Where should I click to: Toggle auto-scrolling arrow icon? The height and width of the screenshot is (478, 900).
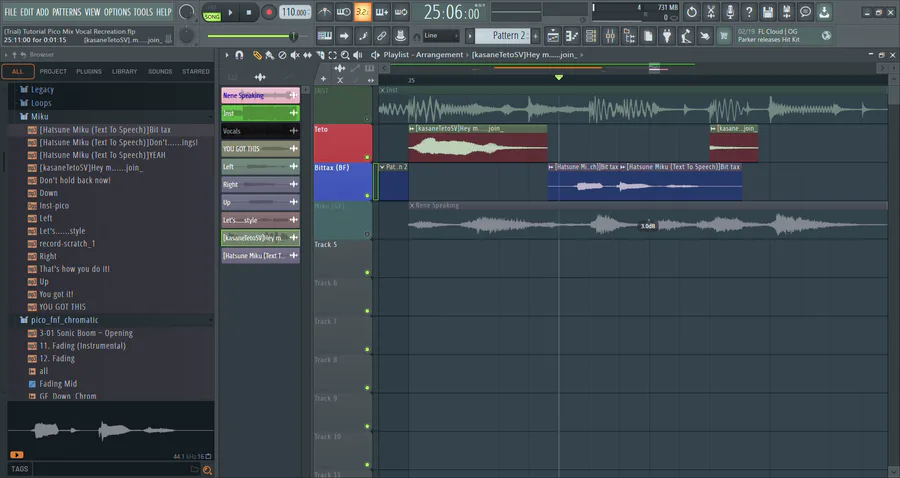pos(343,36)
